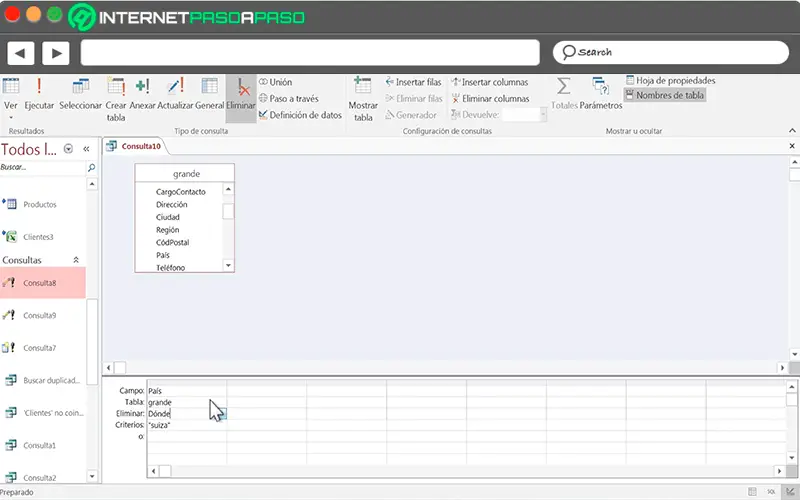Select the País field in grande table
800x500 pixels.
coord(163,255)
